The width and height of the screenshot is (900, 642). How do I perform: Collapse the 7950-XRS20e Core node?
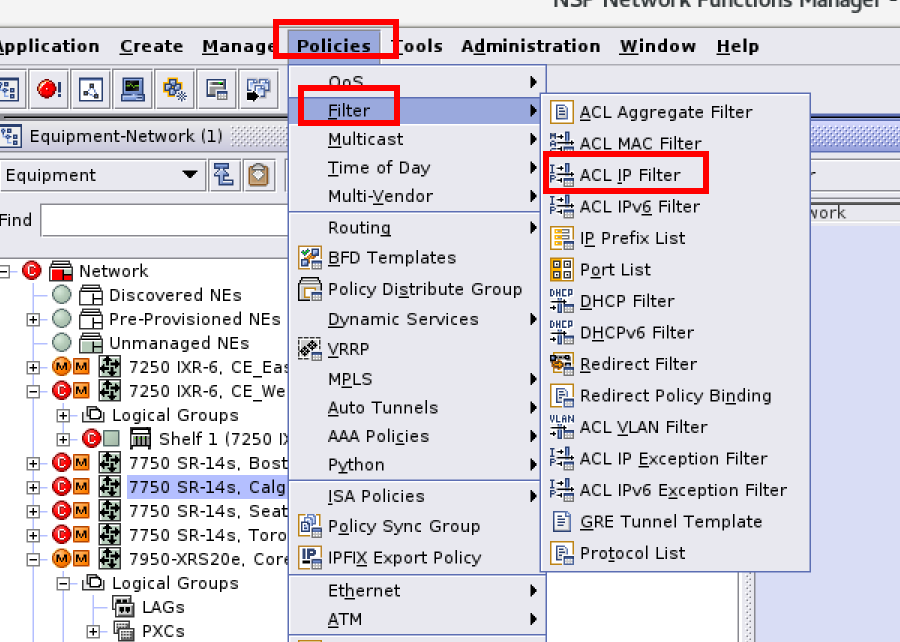pos(33,559)
